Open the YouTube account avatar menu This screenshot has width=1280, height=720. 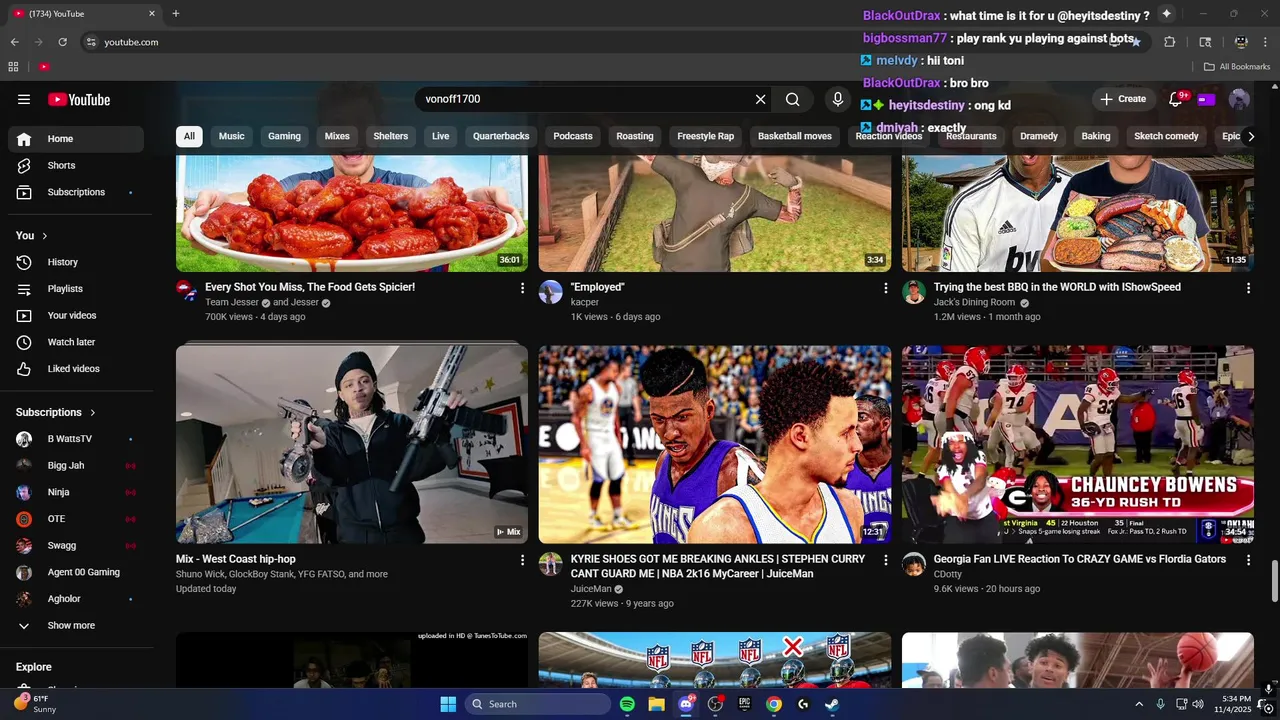1239,99
